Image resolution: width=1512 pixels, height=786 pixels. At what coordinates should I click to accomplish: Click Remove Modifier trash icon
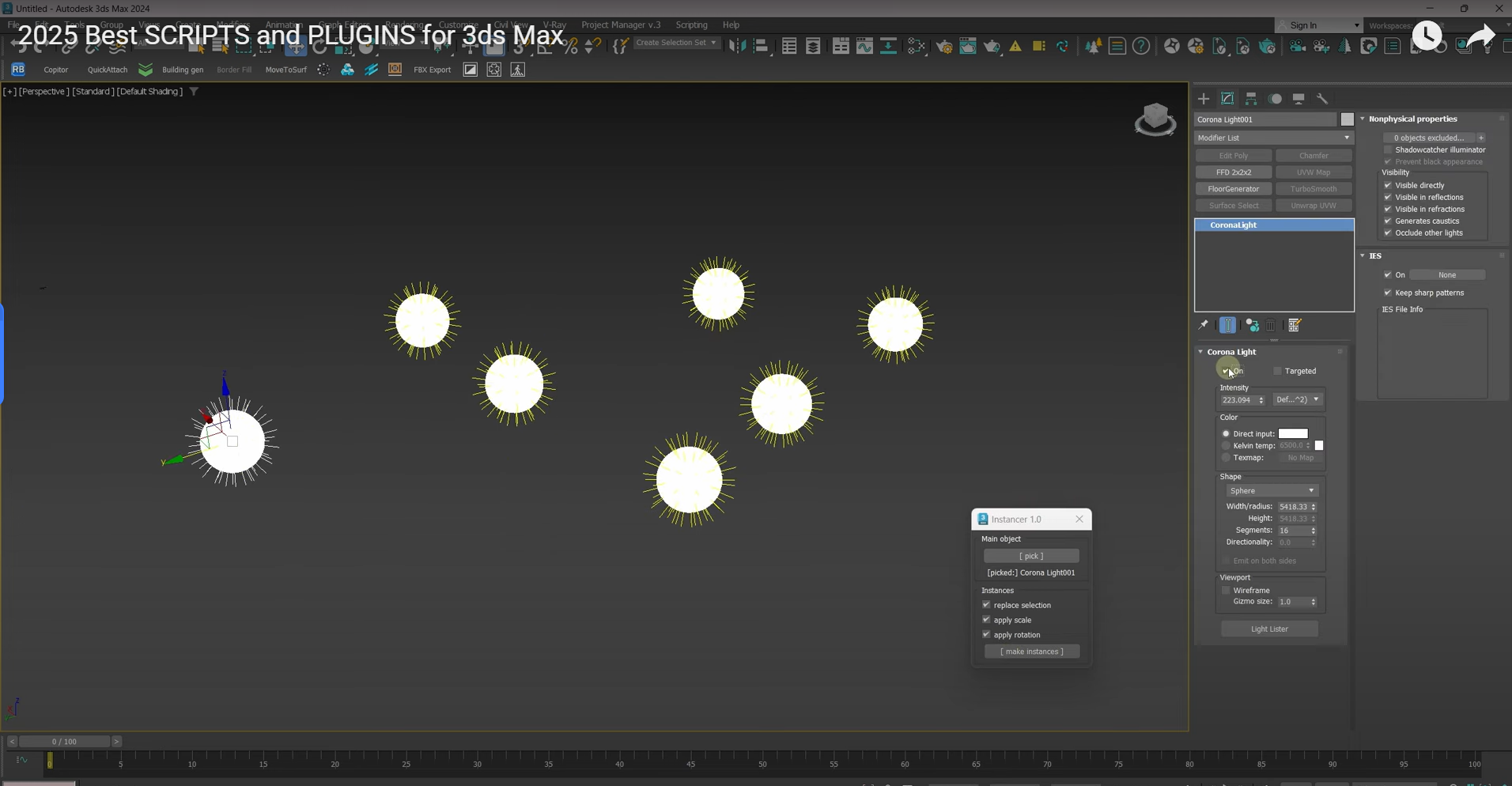pyautogui.click(x=1271, y=325)
